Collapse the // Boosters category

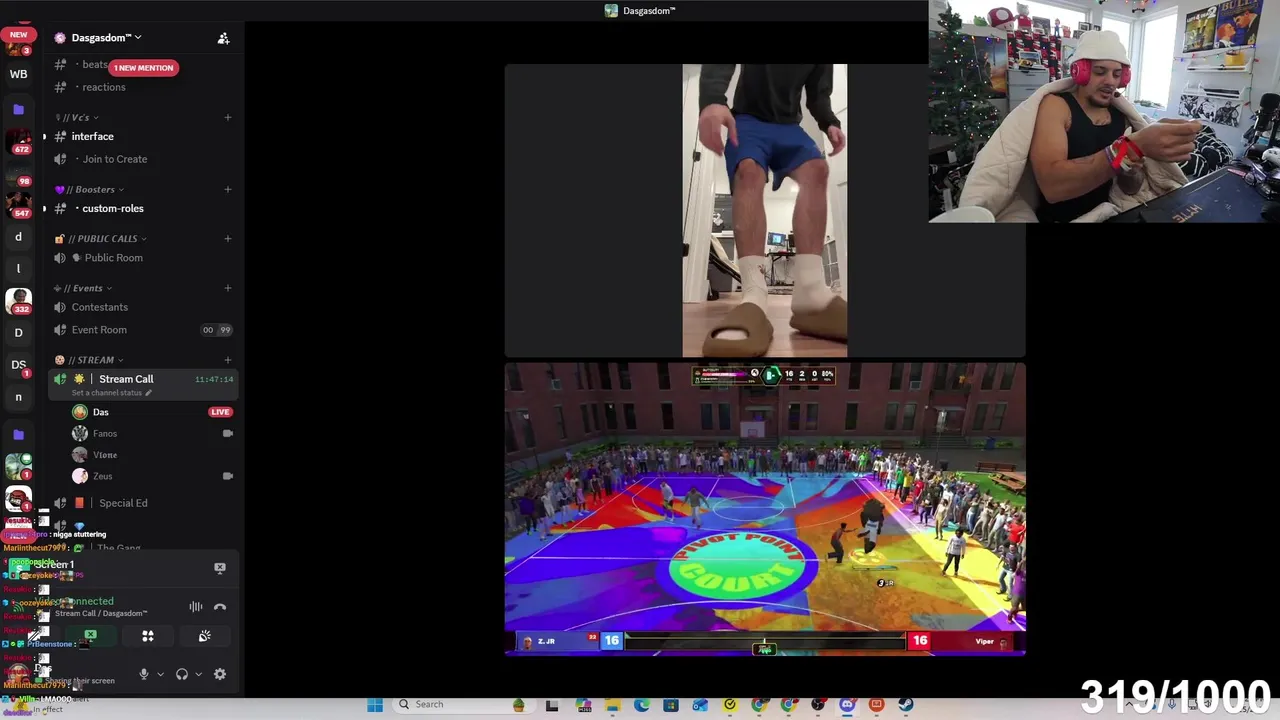coord(90,189)
